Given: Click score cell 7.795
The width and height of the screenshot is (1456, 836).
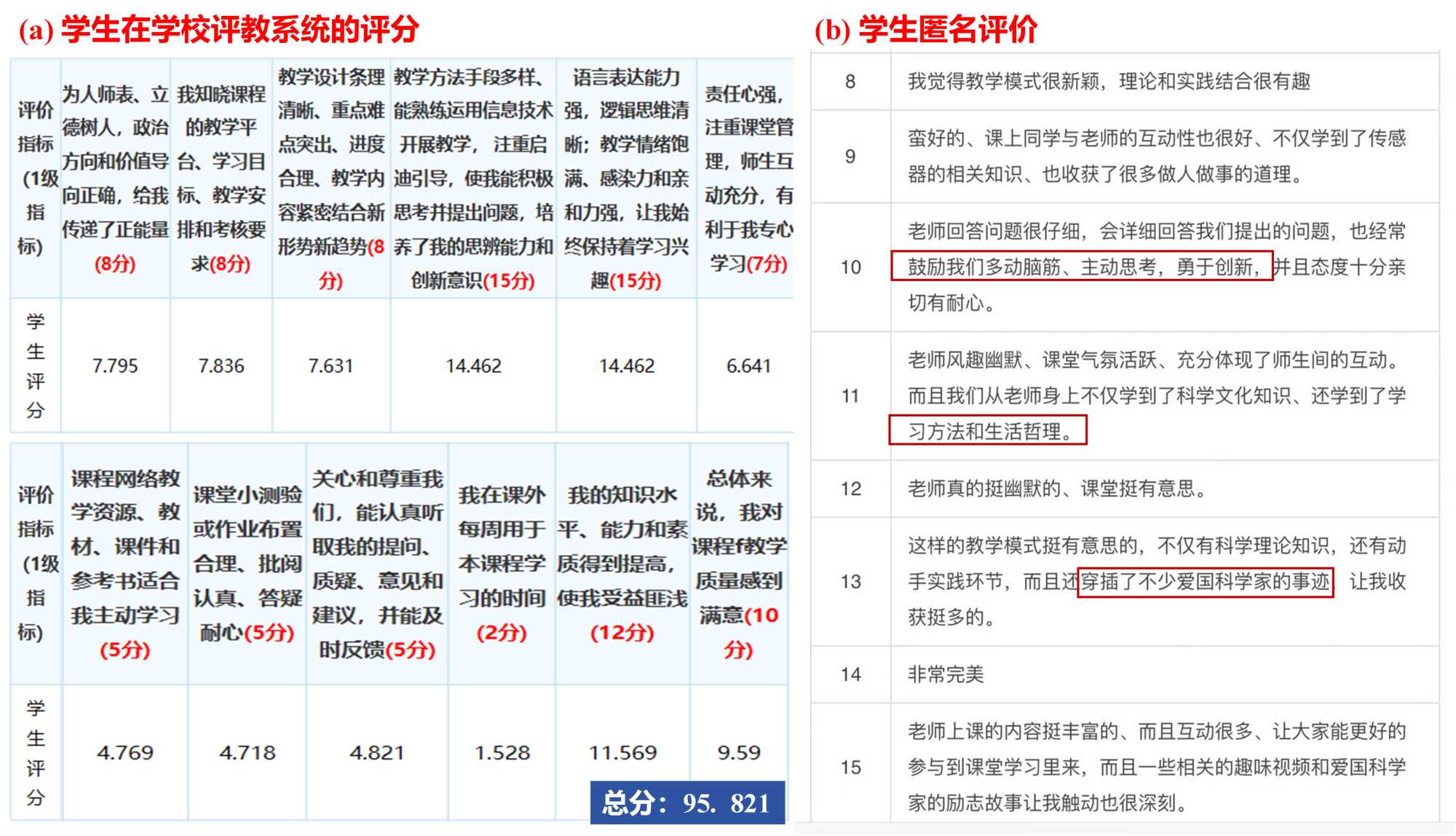Looking at the screenshot, I should click(115, 366).
